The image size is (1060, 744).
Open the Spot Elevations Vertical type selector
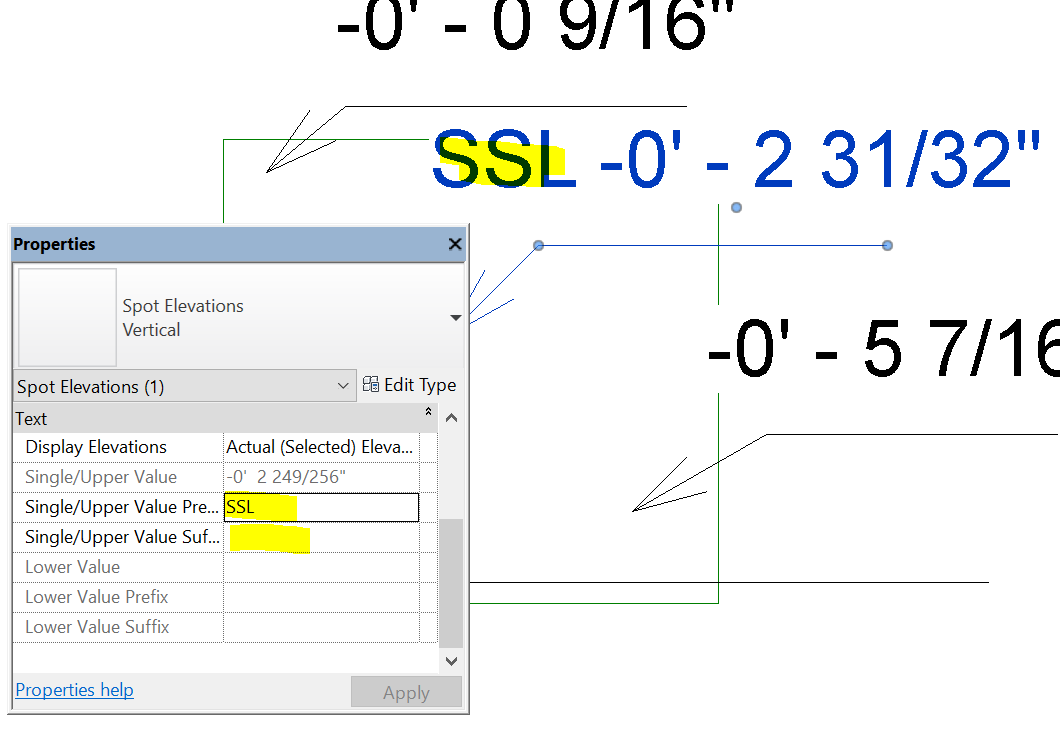click(x=455, y=317)
